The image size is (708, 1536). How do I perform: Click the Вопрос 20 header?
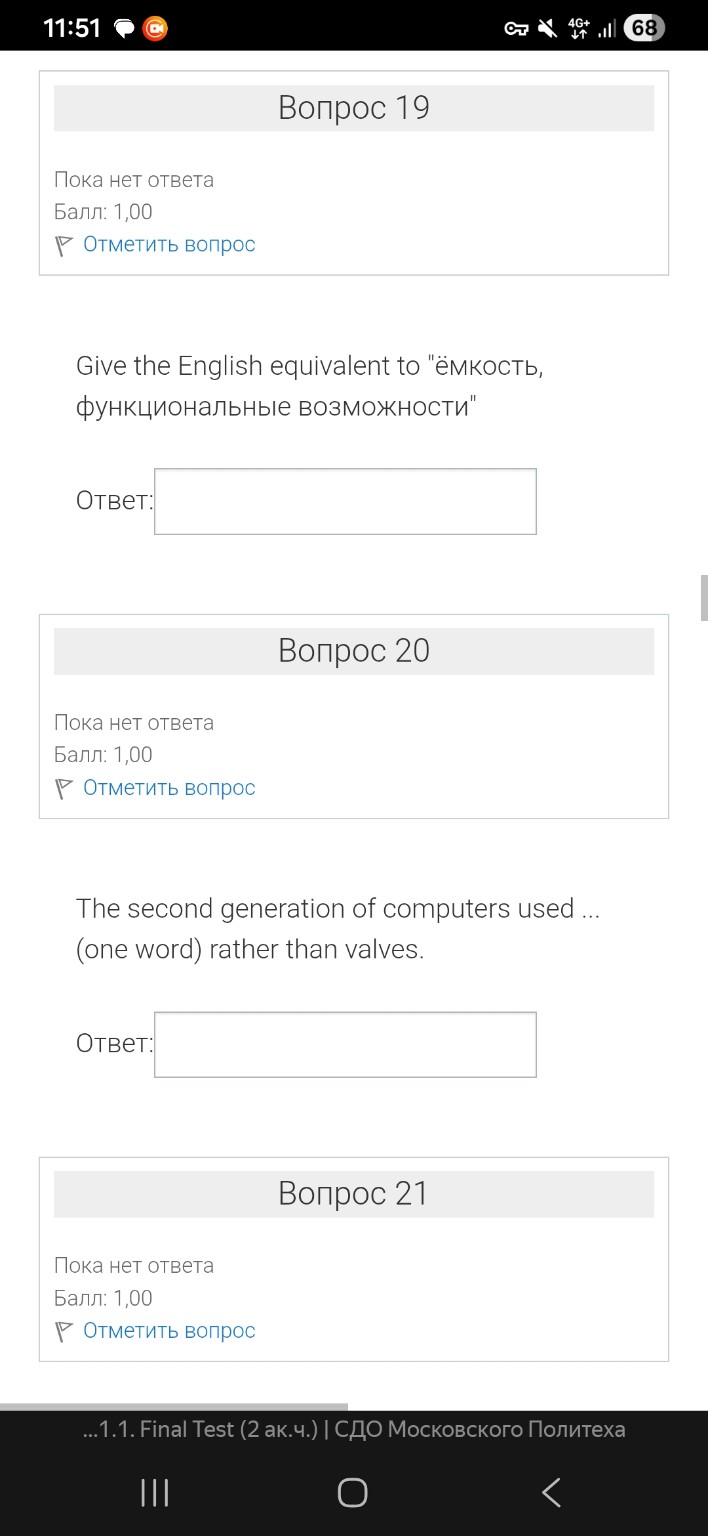click(x=354, y=651)
